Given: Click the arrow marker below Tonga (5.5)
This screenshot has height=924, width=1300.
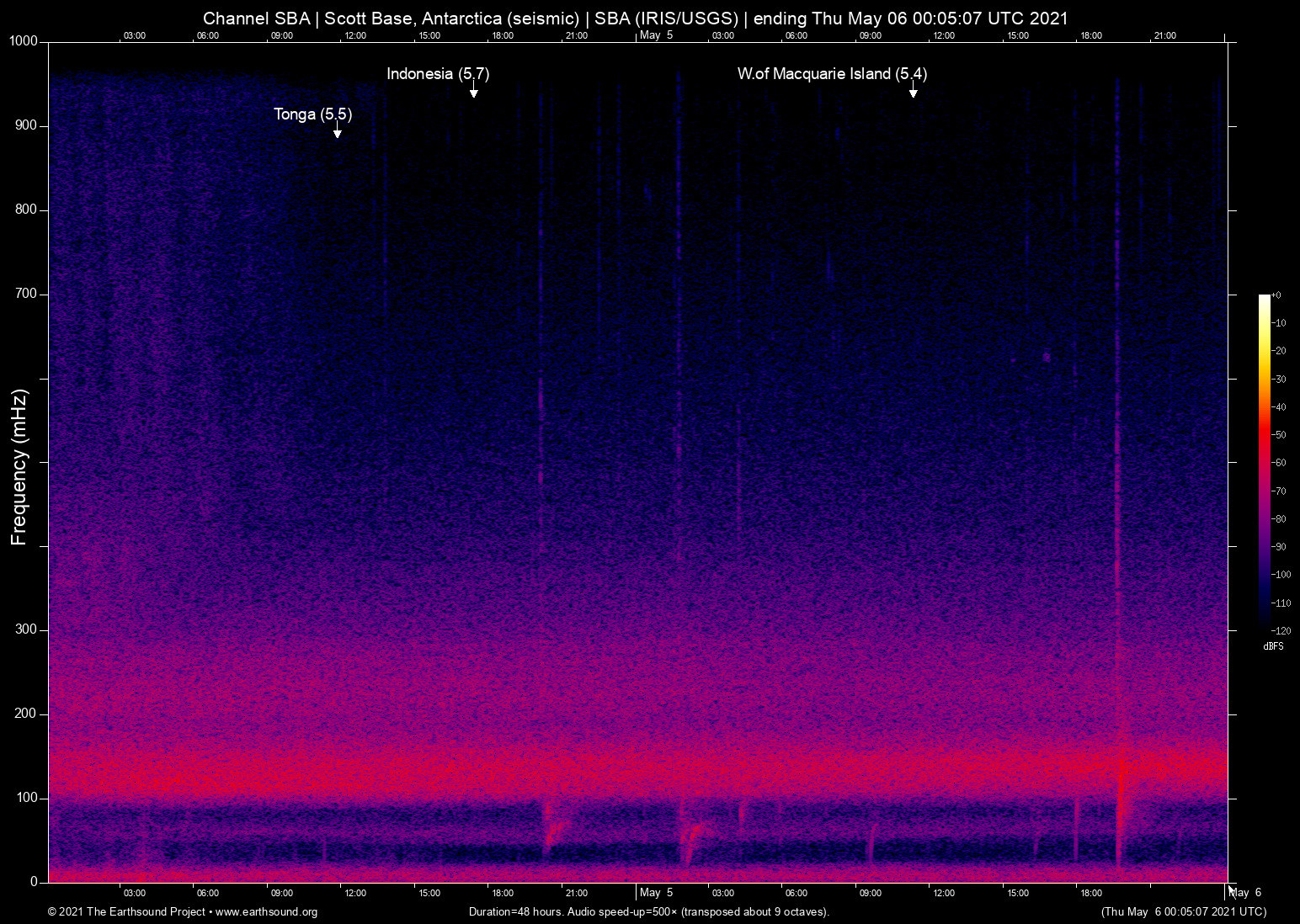Looking at the screenshot, I should tap(337, 131).
